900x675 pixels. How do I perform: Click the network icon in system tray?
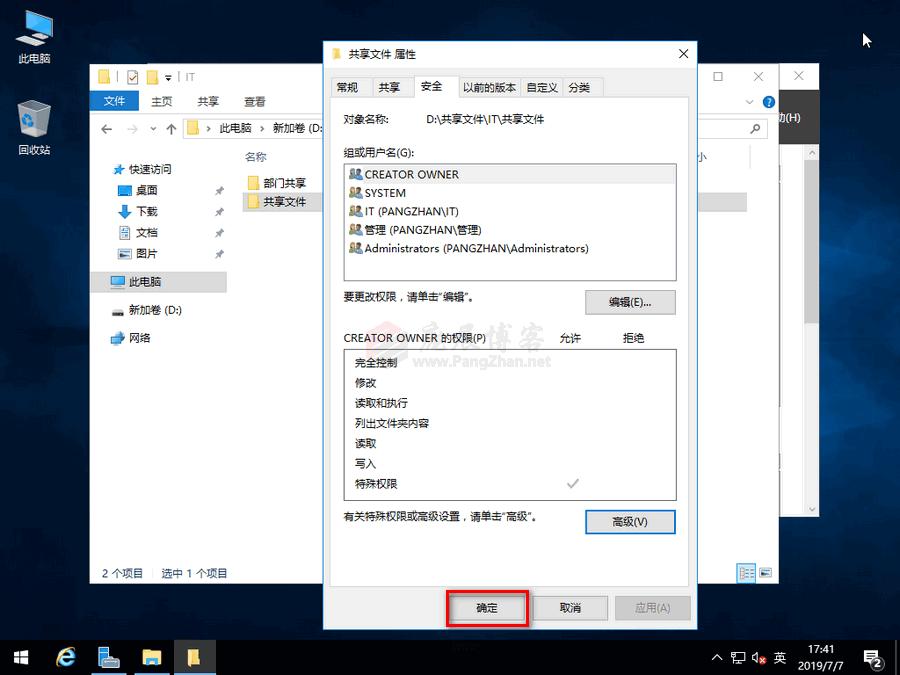point(738,657)
